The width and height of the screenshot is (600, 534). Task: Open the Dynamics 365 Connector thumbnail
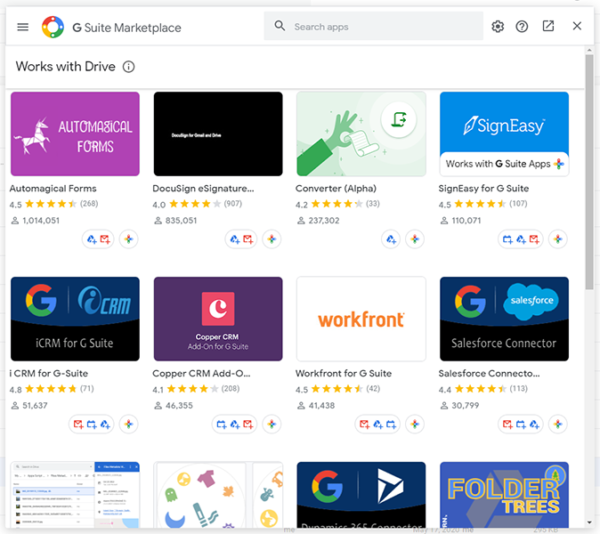click(x=361, y=495)
